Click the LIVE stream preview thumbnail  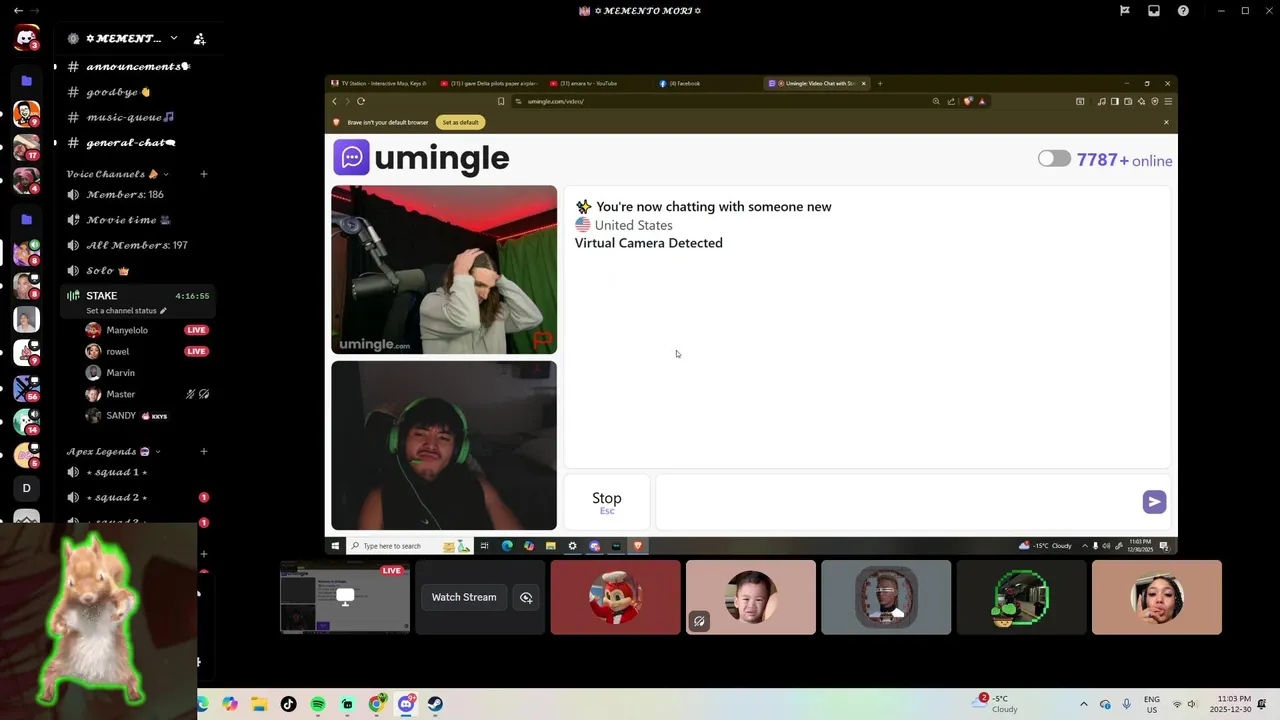345,597
